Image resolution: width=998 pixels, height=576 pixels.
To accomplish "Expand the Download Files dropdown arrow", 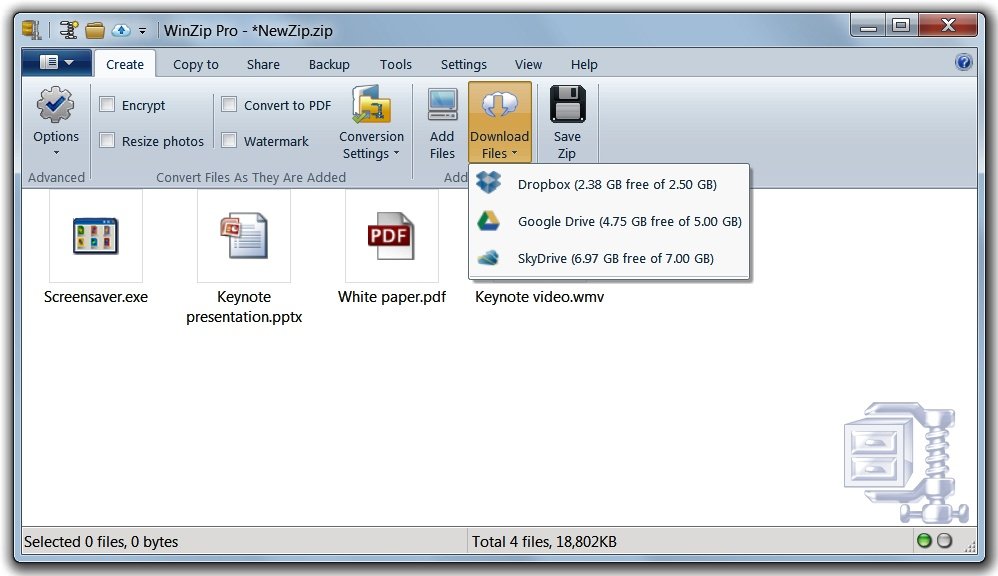I will pyautogui.click(x=514, y=153).
